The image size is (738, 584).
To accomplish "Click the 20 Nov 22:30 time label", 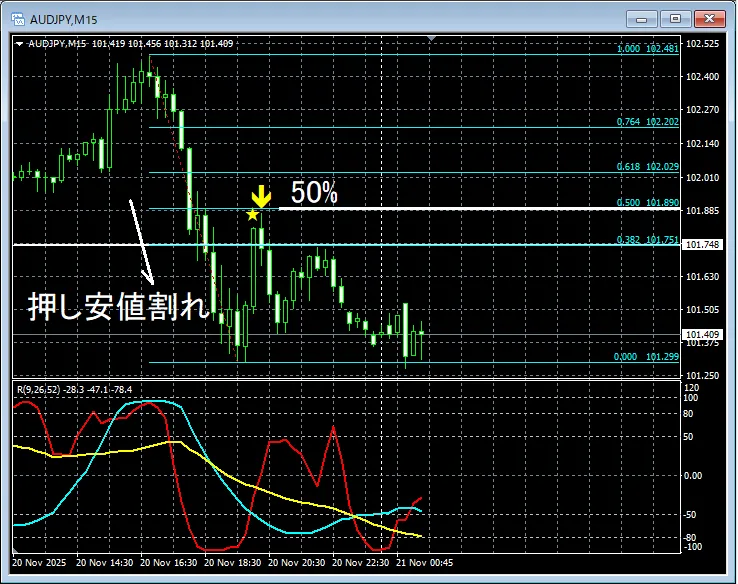I will (x=361, y=563).
